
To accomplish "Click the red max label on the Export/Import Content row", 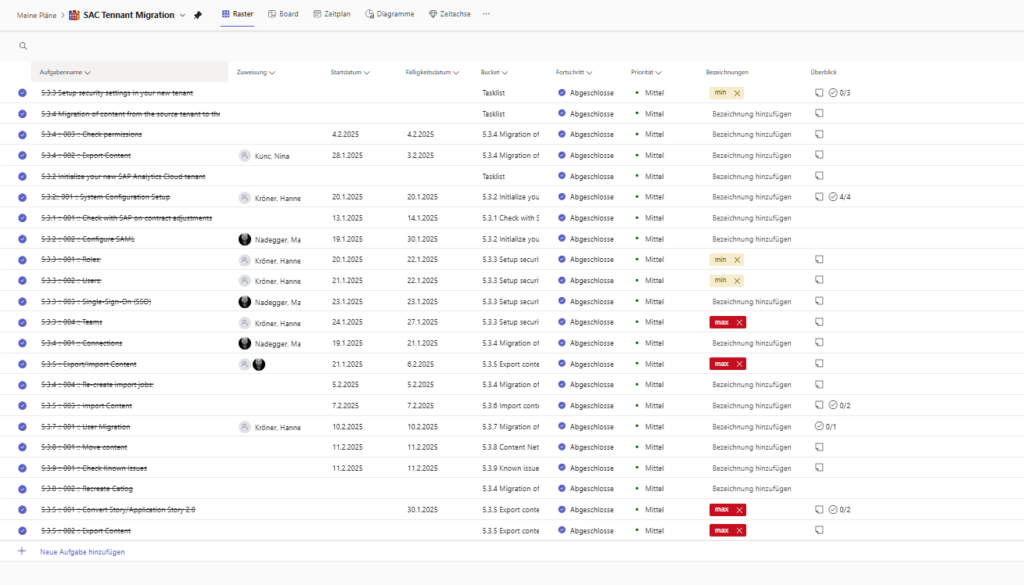I will click(721, 364).
